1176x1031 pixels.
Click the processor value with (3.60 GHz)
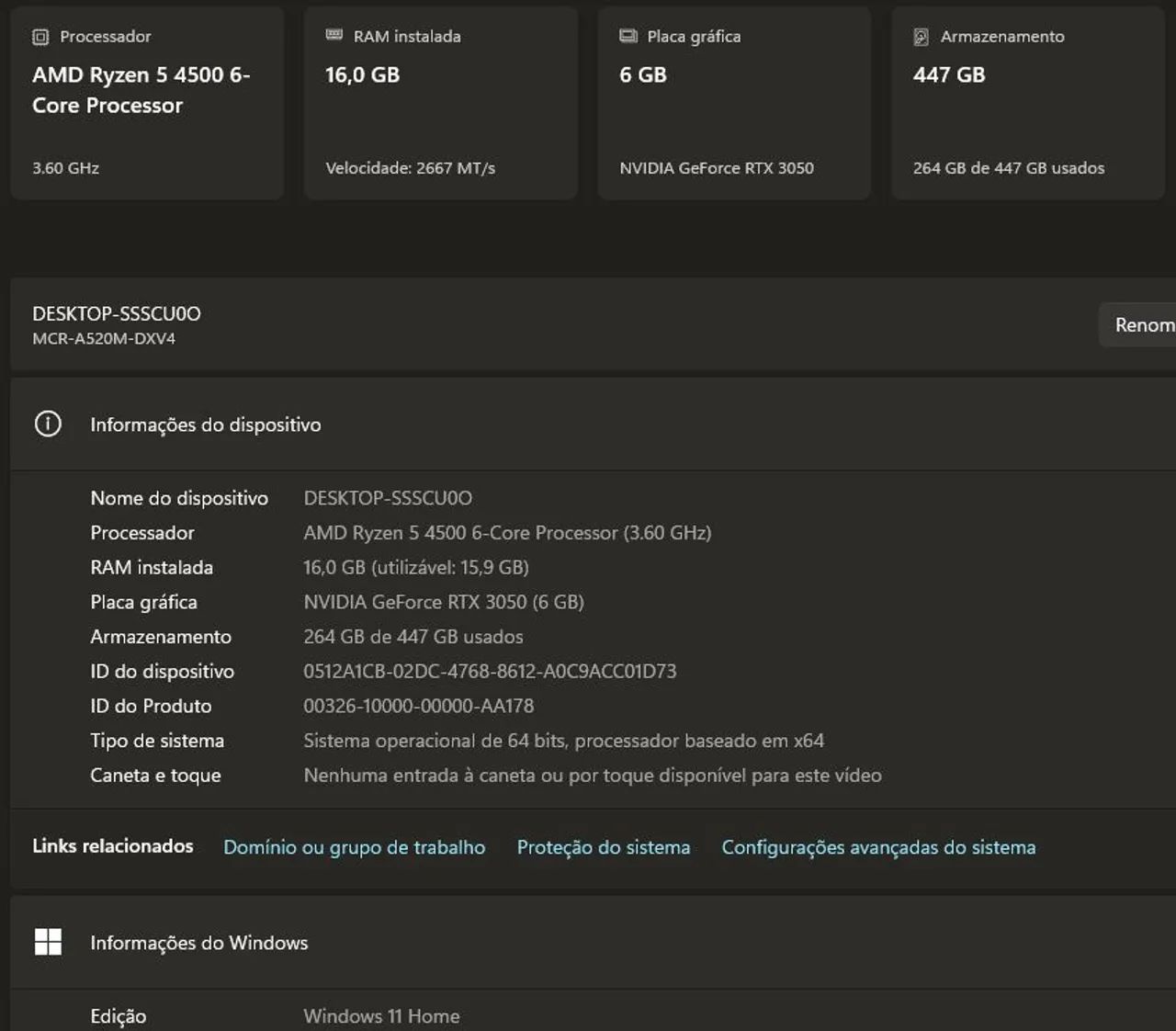pyautogui.click(x=507, y=533)
